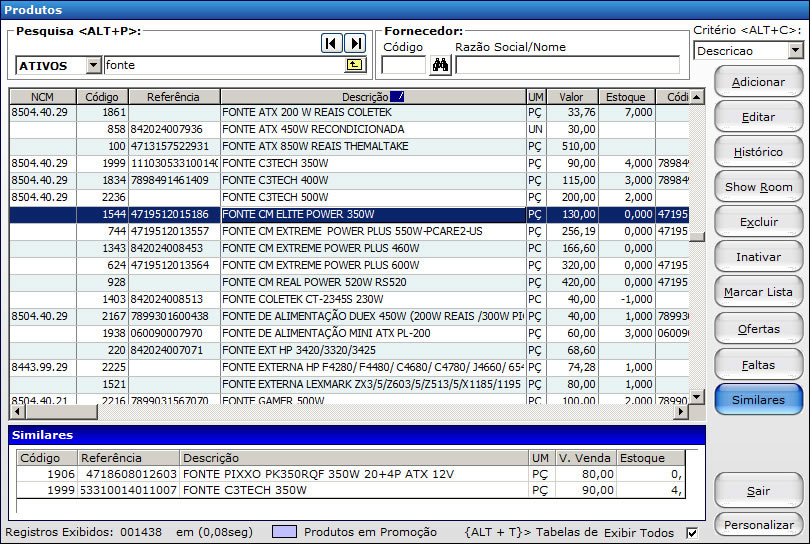
Task: Select row FONTE ATX 850W REAIS THEMALTAKE
Action: tap(349, 146)
